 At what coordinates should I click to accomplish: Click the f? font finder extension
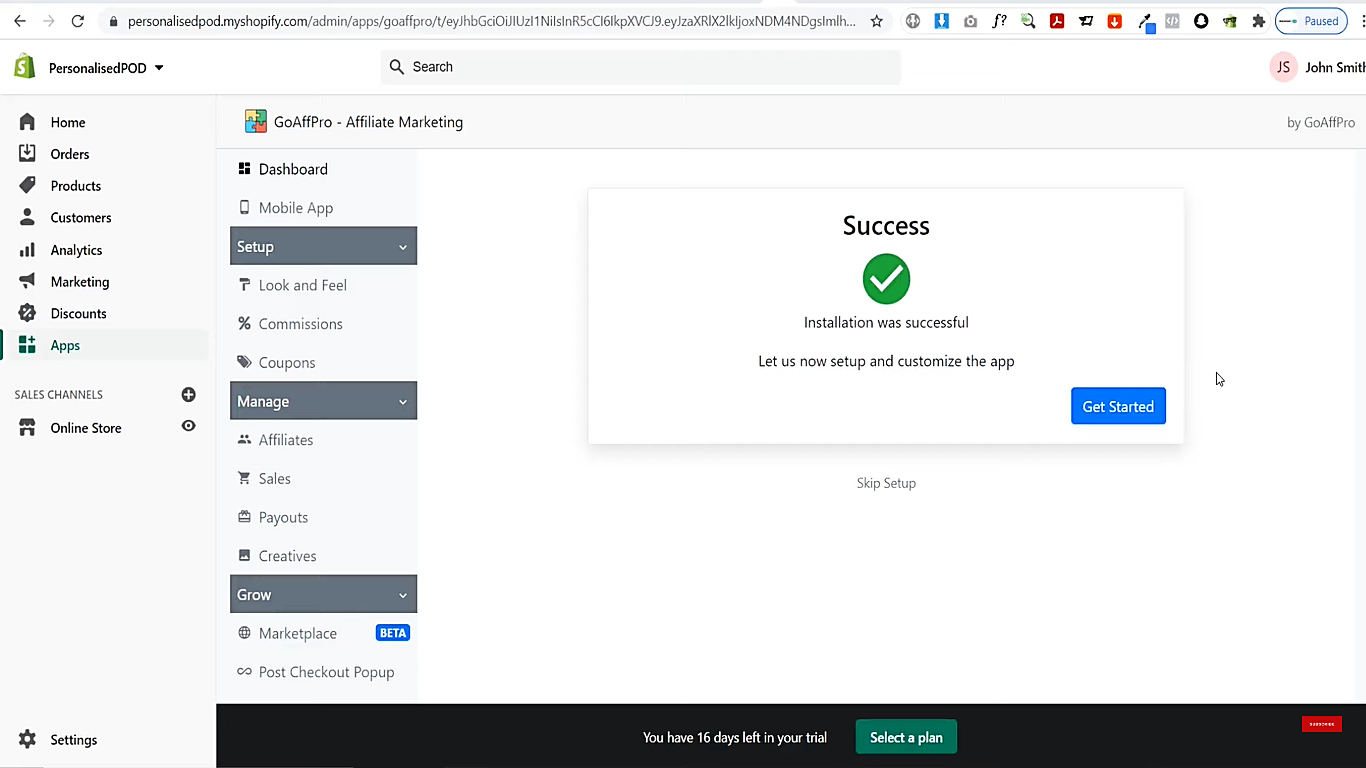999,21
